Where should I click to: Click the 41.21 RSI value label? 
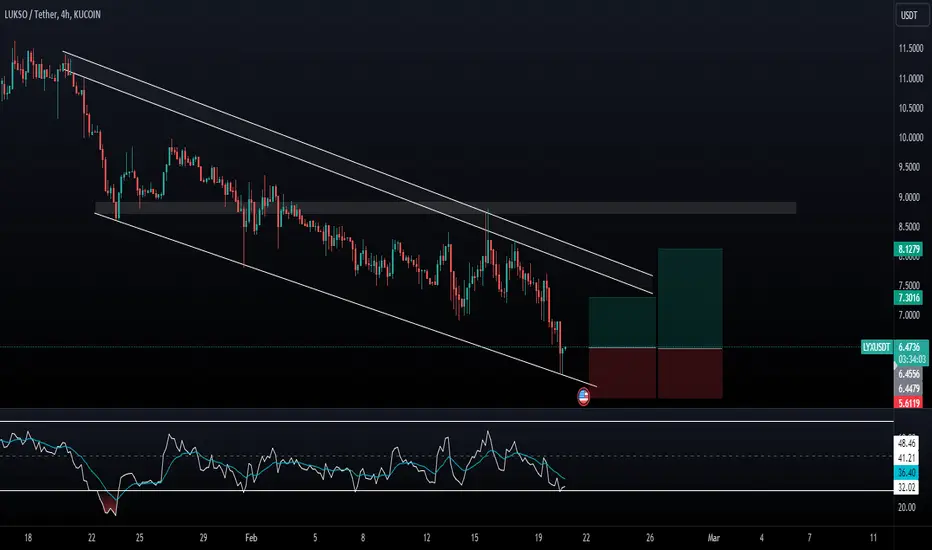pyautogui.click(x=906, y=458)
